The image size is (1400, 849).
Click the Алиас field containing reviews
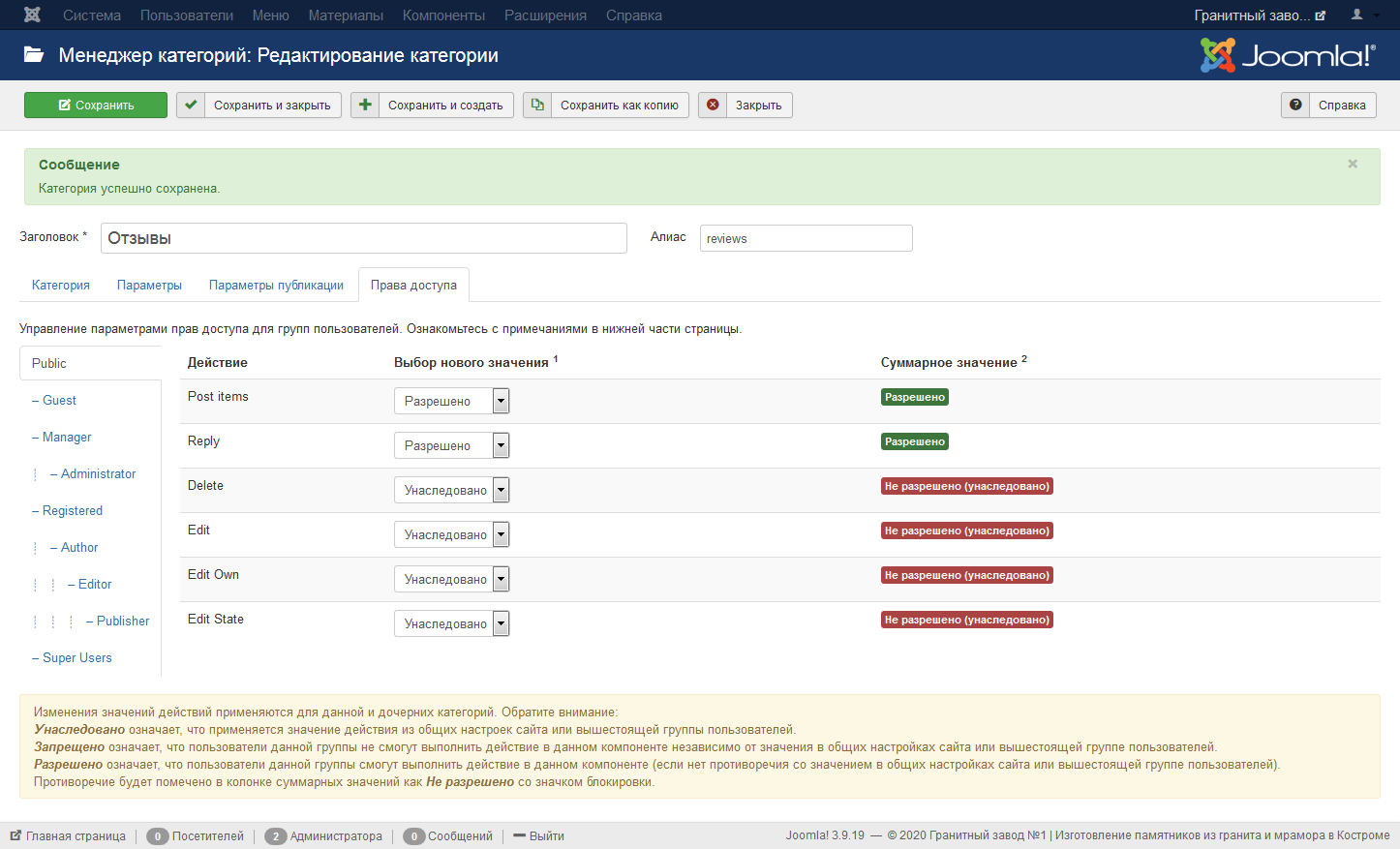pos(807,238)
